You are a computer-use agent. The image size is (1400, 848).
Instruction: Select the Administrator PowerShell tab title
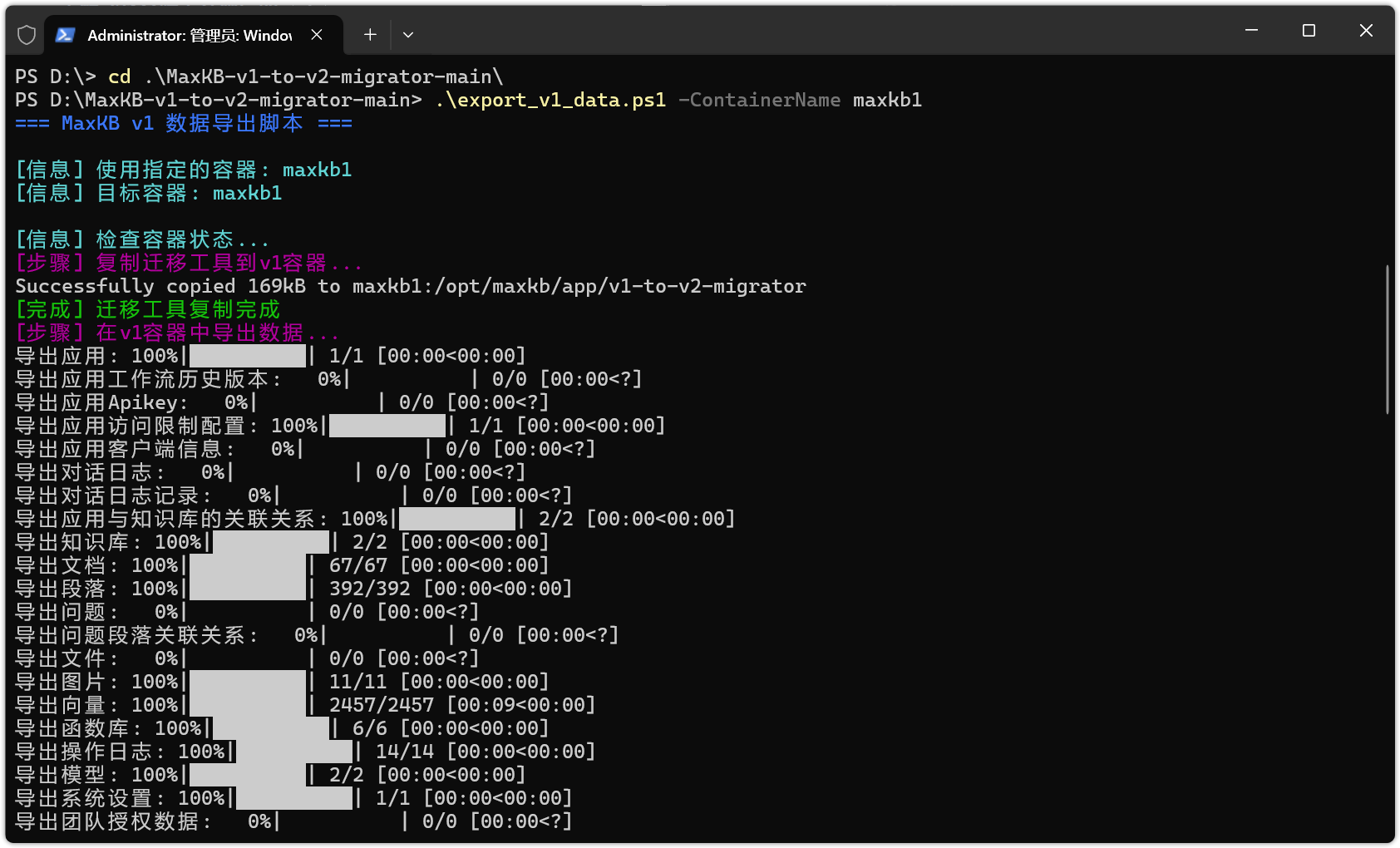(x=190, y=35)
